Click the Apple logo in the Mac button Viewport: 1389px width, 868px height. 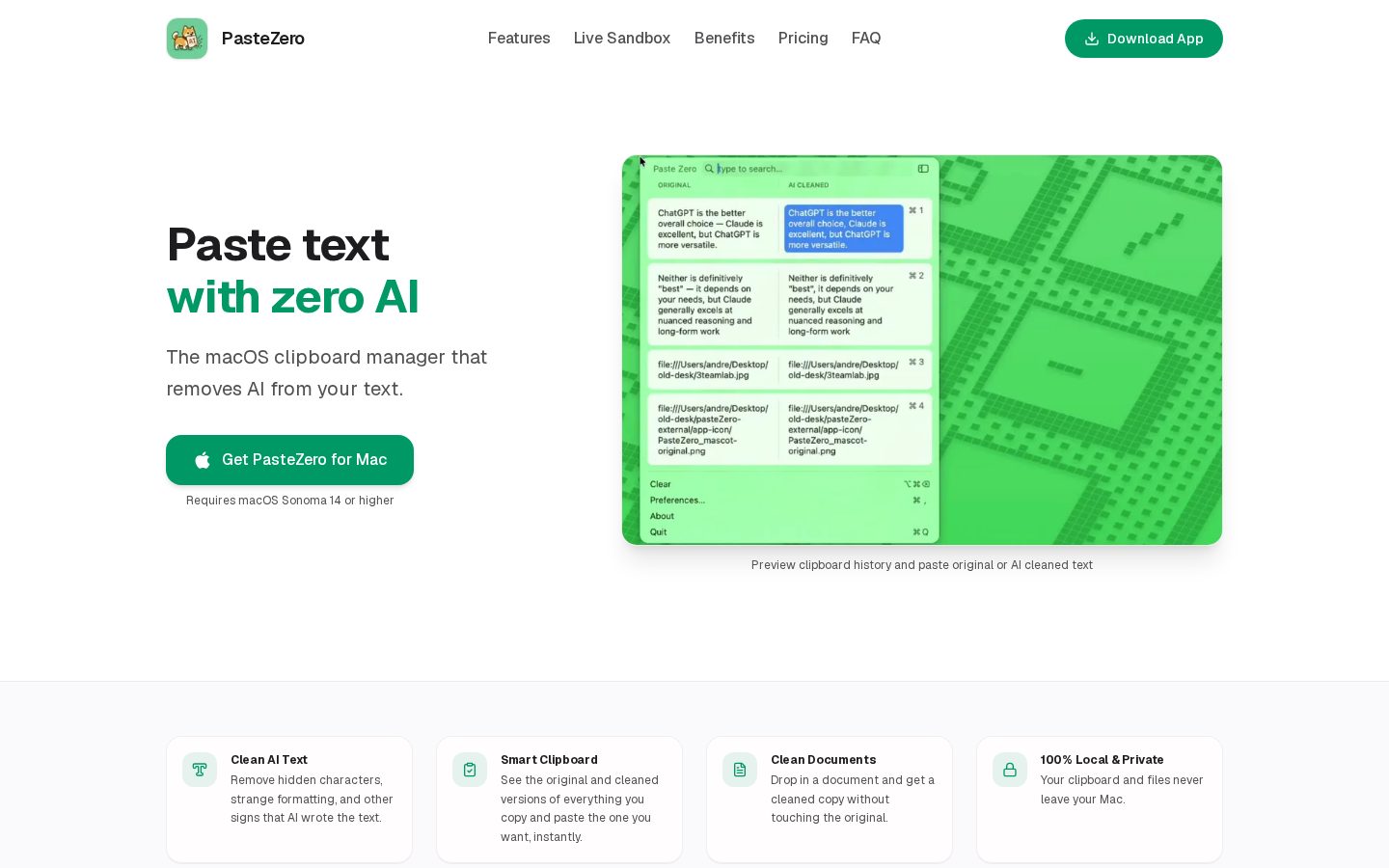pos(203,460)
